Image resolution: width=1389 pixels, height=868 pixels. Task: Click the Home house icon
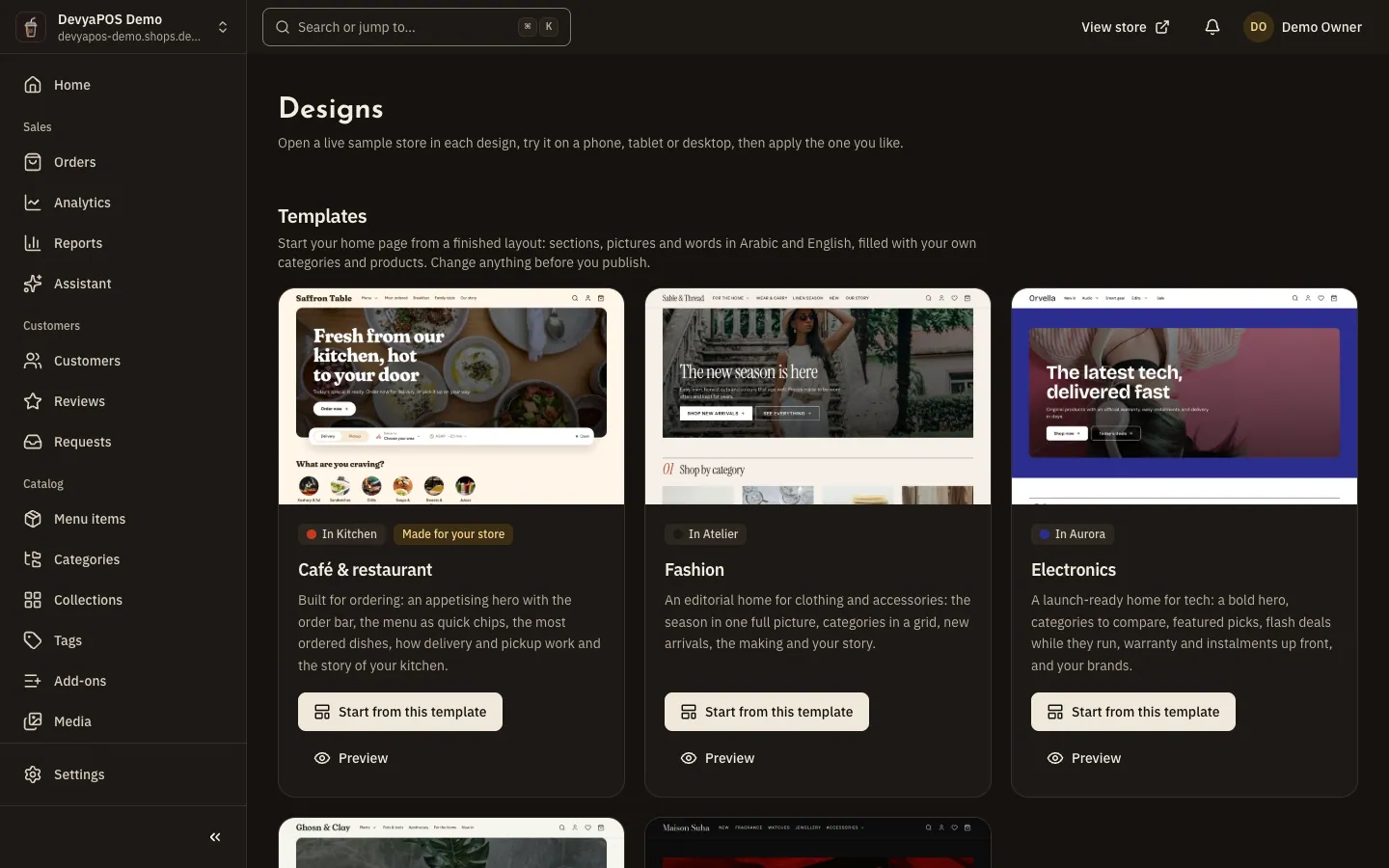(x=33, y=85)
